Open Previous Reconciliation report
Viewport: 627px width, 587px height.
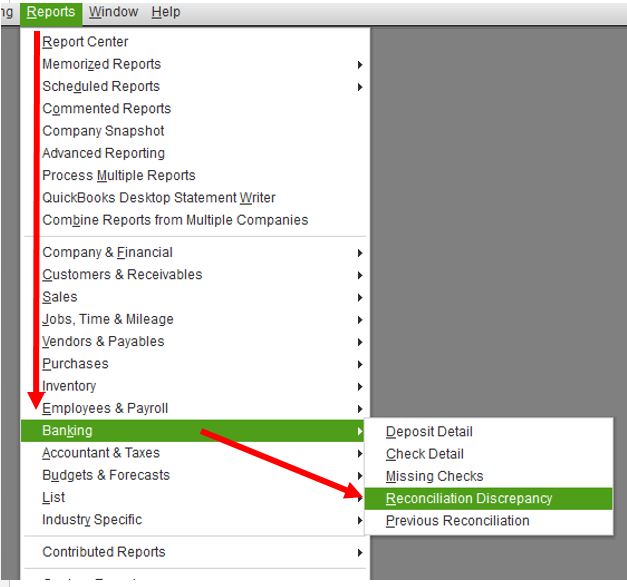coord(488,521)
